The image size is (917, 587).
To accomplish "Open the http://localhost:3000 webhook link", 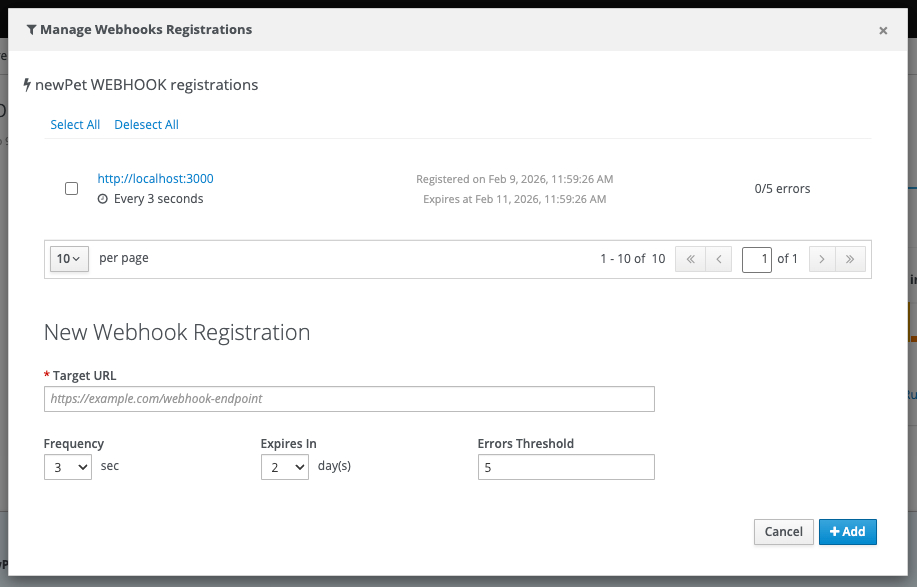I will pos(155,179).
